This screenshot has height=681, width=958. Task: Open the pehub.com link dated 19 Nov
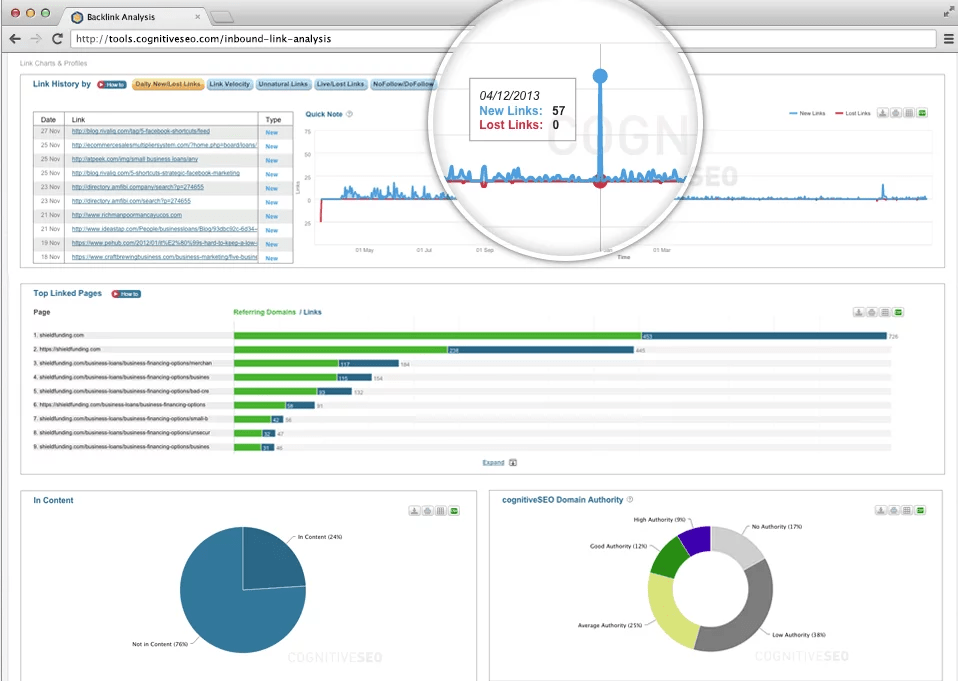[x=164, y=243]
